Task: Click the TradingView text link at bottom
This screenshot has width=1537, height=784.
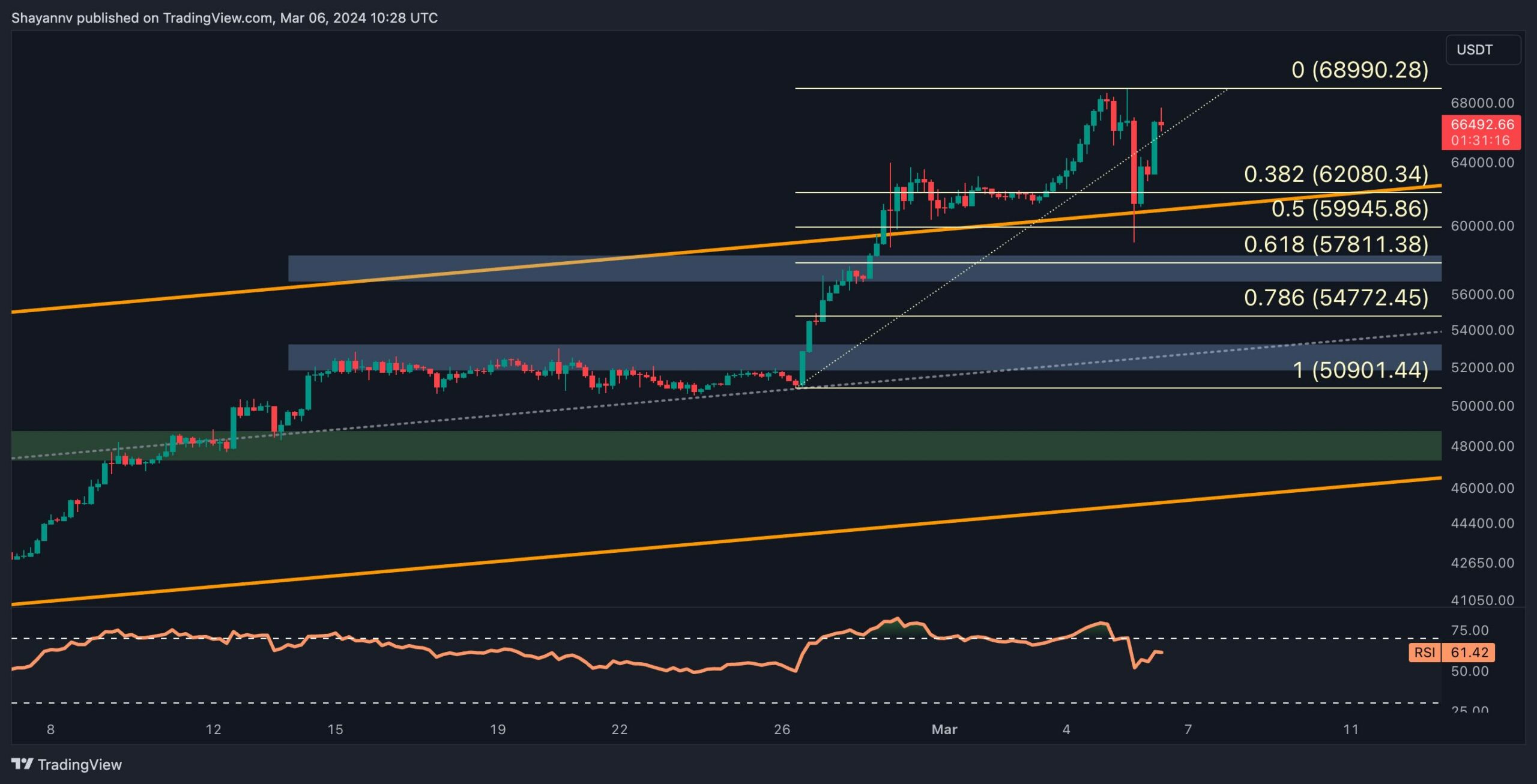Action: click(79, 764)
